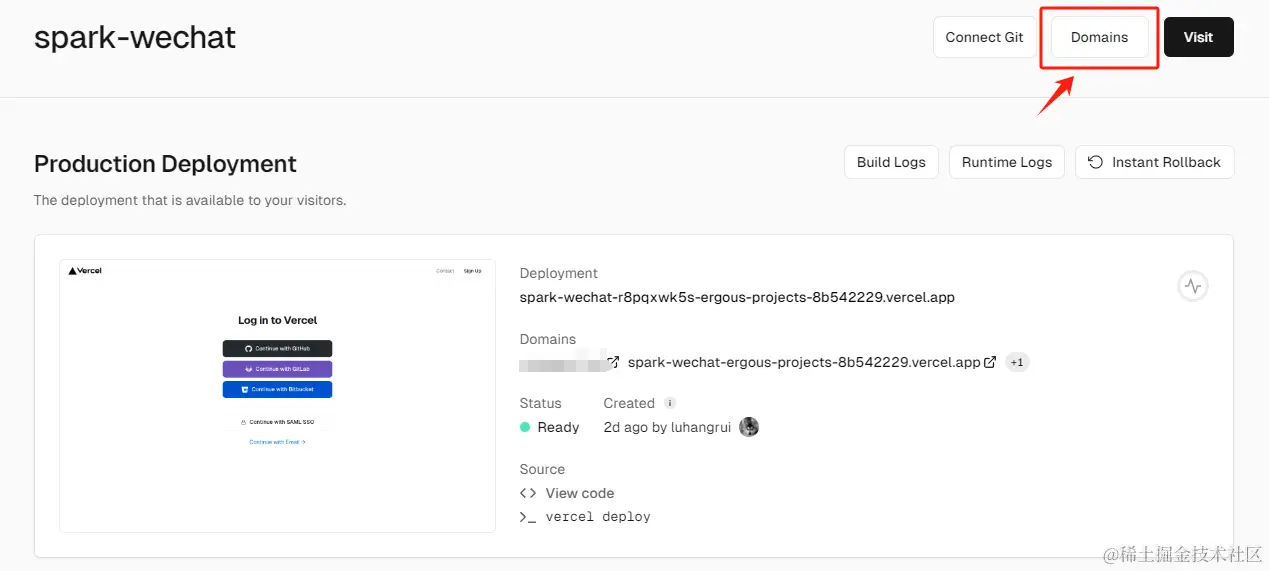Click external link icon after vercel.app domain
The width and height of the screenshot is (1269, 571).
pos(990,362)
